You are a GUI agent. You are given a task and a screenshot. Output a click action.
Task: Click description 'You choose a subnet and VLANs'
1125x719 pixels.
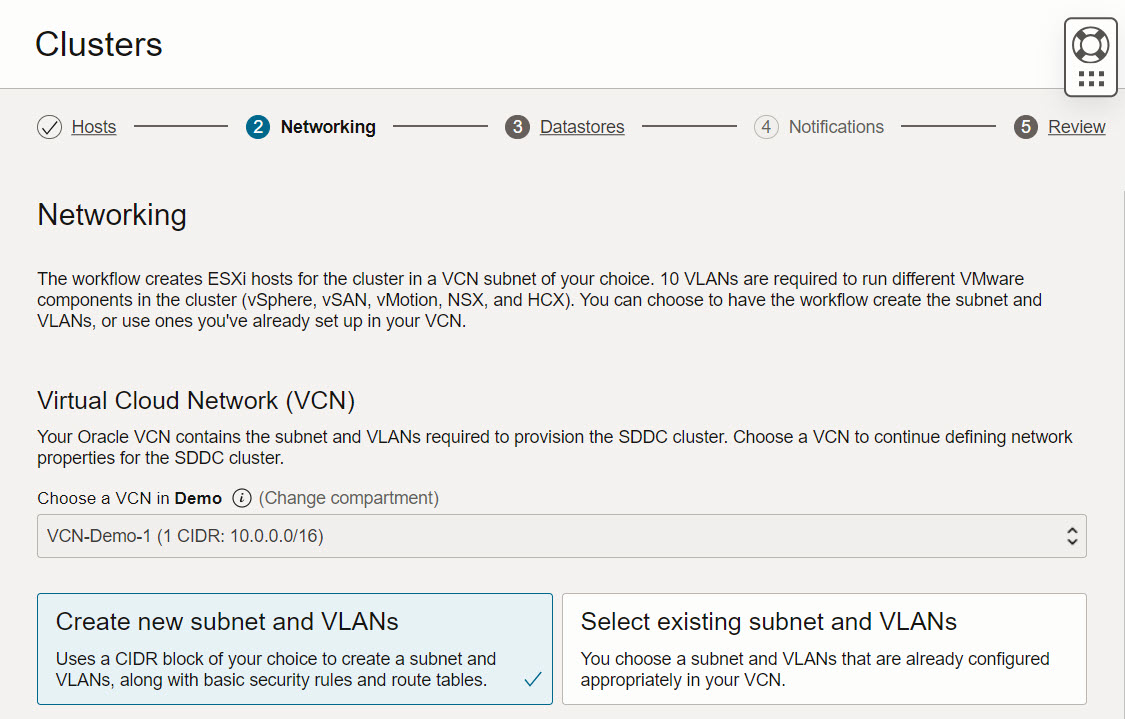(815, 669)
